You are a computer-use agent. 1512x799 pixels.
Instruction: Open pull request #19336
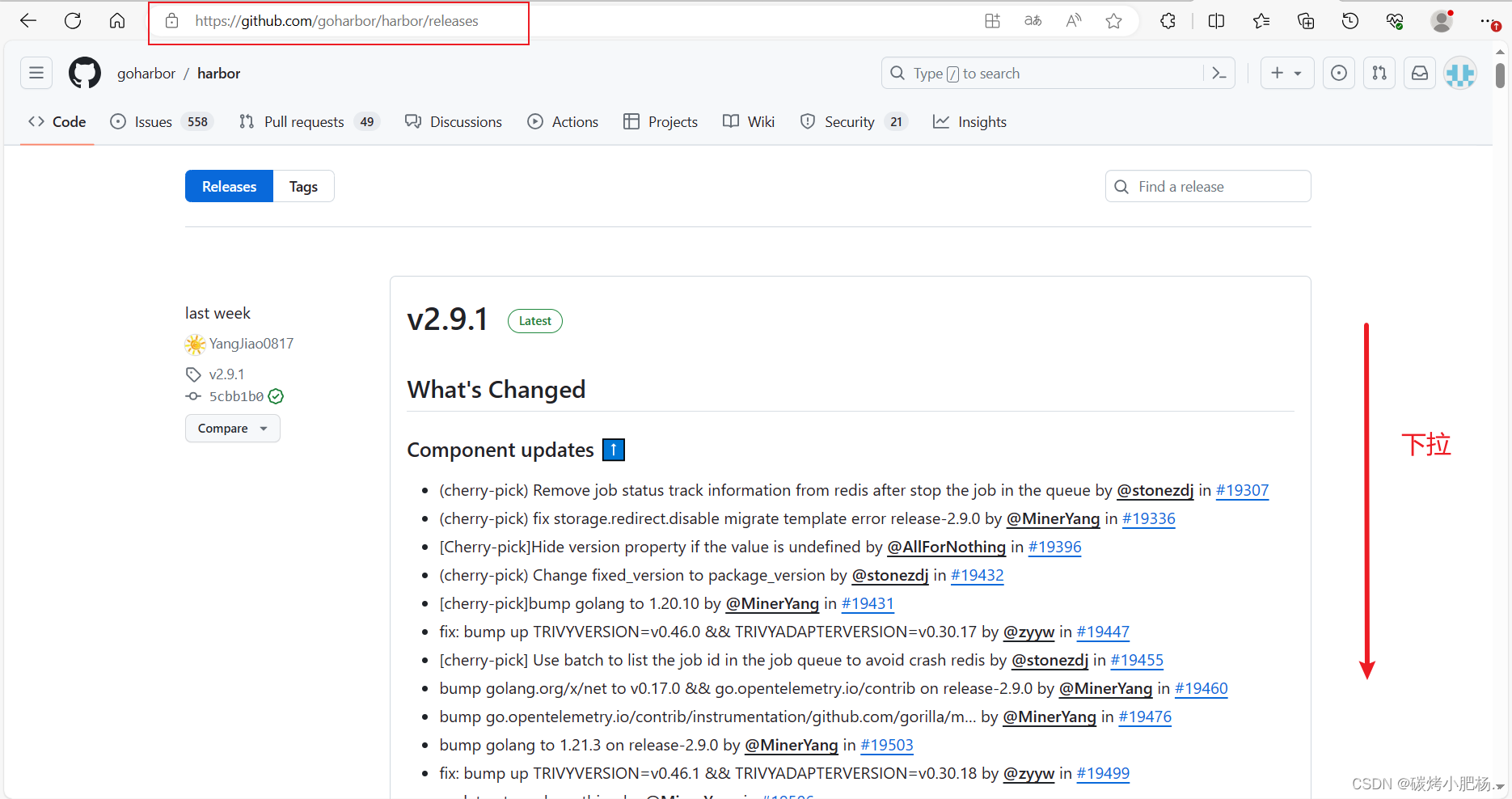coord(1148,518)
